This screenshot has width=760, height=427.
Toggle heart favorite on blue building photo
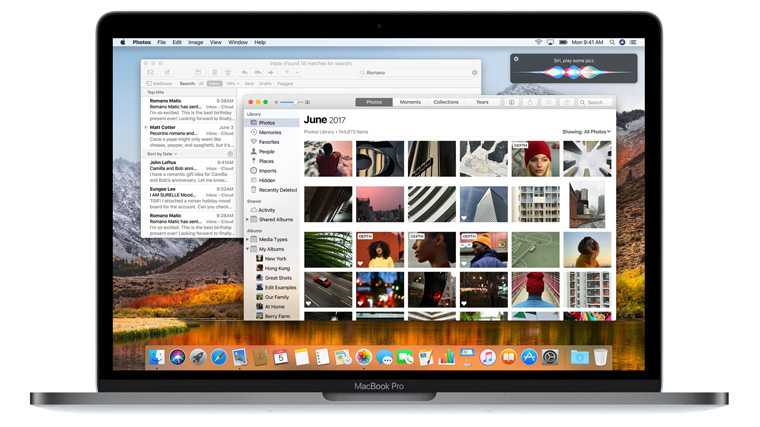point(464,218)
